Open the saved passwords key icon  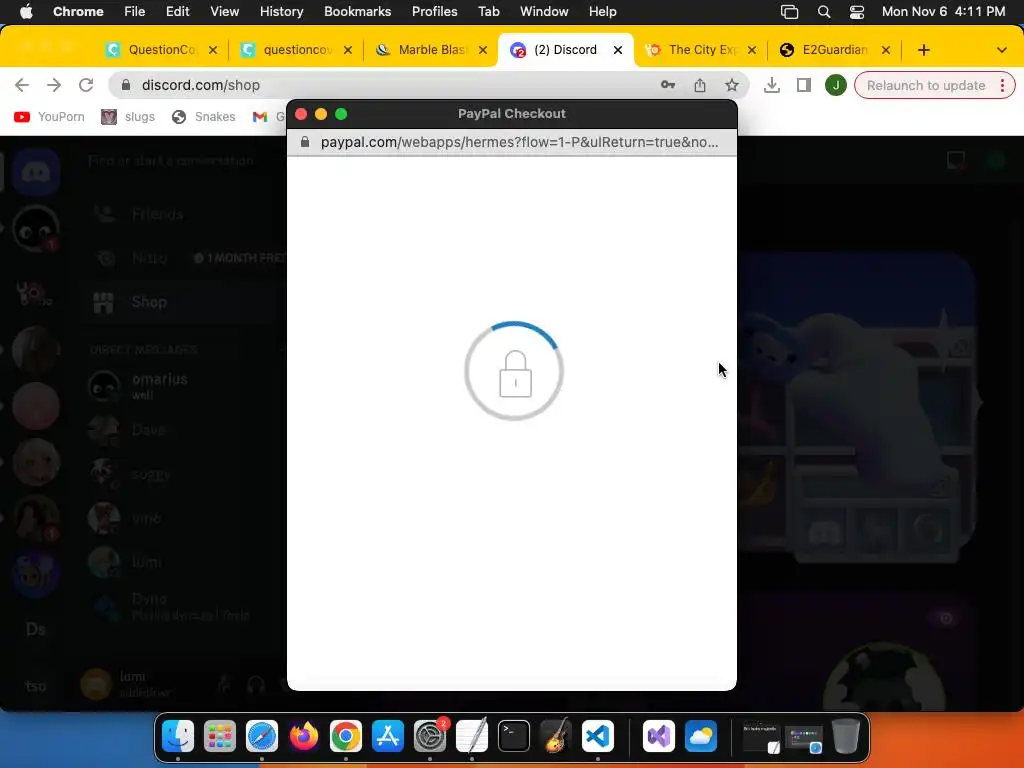(x=667, y=85)
